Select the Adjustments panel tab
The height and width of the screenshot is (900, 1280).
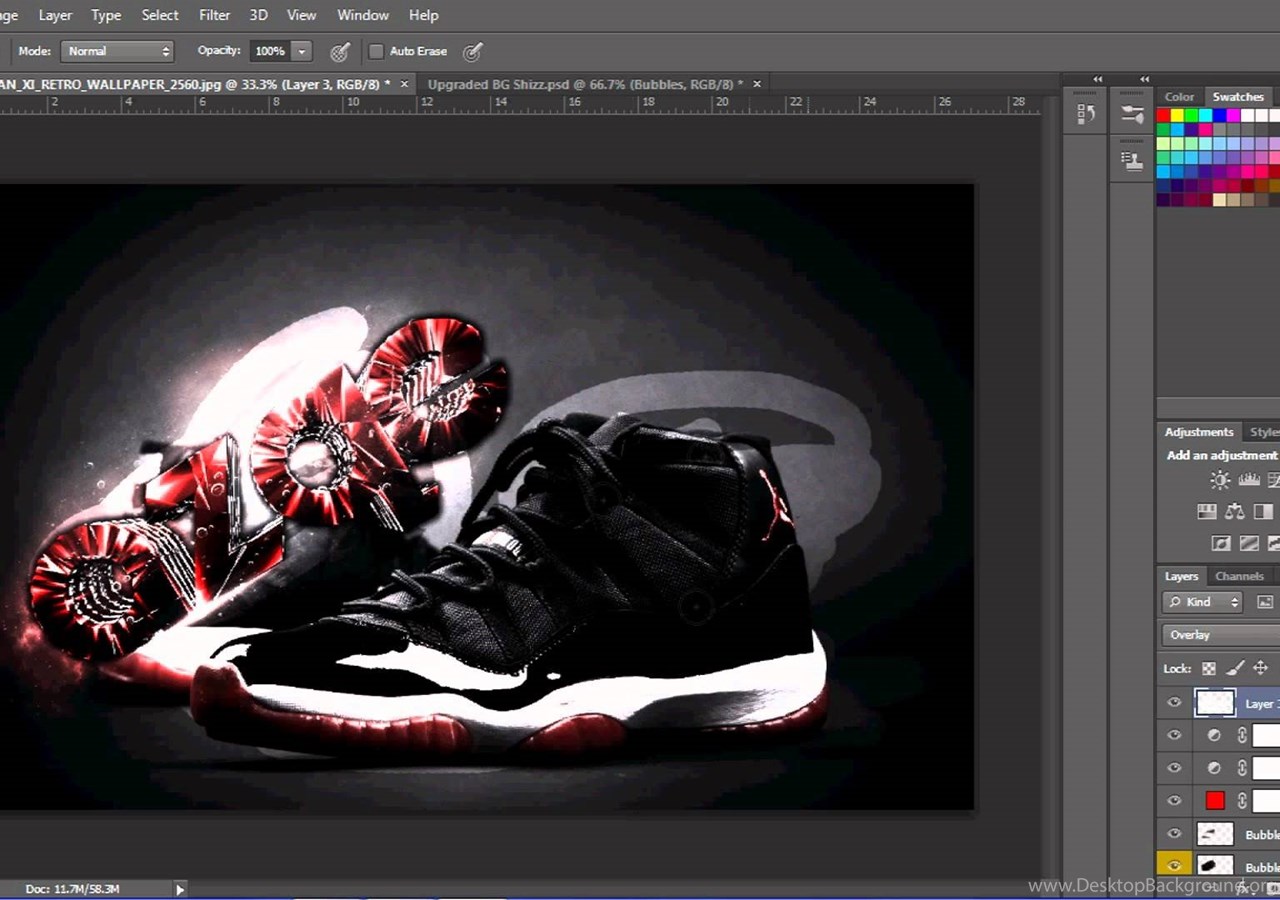coord(1199,432)
